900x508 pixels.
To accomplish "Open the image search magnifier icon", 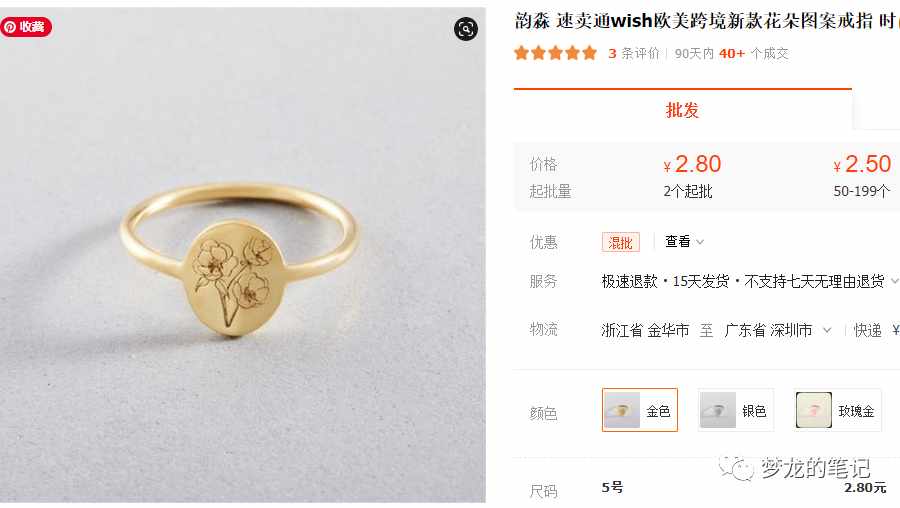I will 466,29.
